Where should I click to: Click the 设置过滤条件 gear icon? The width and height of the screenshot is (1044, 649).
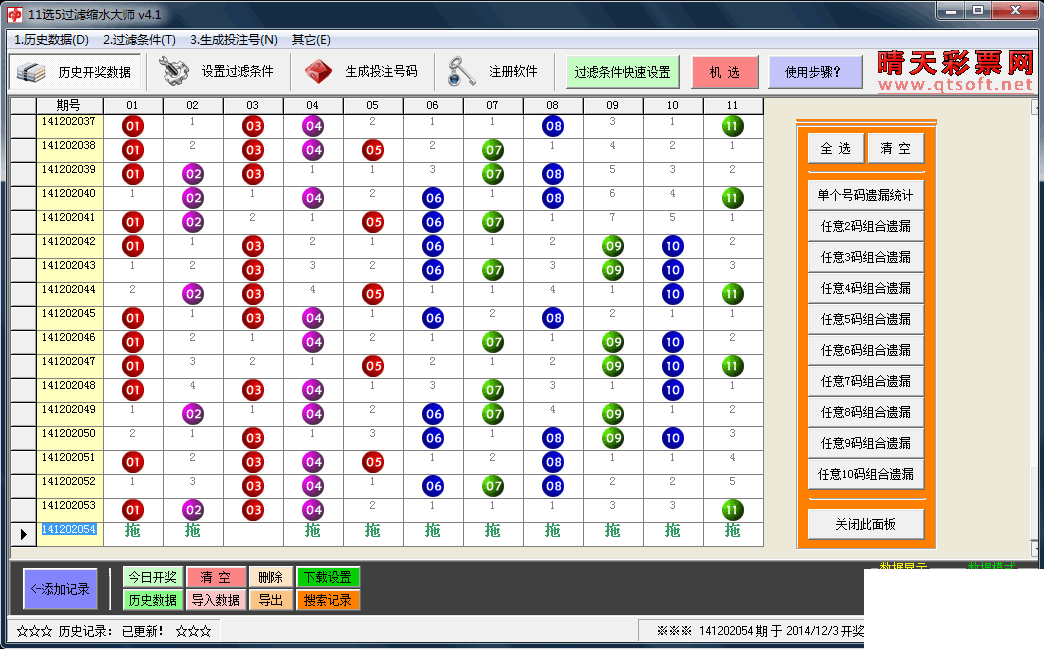tap(174, 71)
